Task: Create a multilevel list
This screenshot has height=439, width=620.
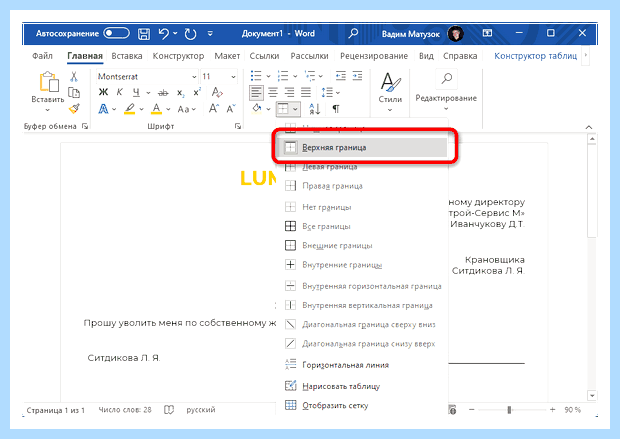Action: pyautogui.click(x=310, y=76)
